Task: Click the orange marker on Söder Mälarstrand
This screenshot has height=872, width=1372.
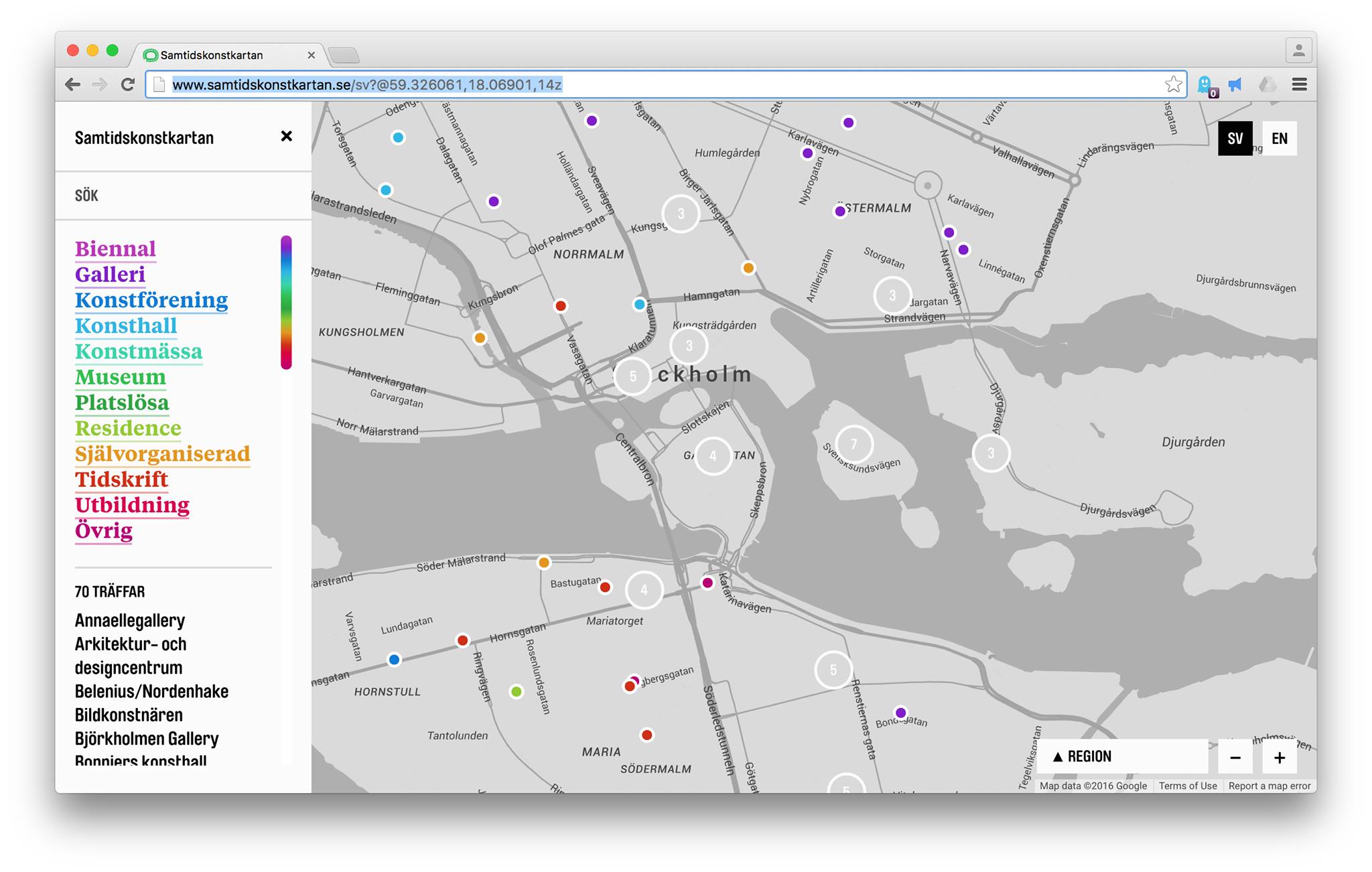Action: pyautogui.click(x=544, y=563)
